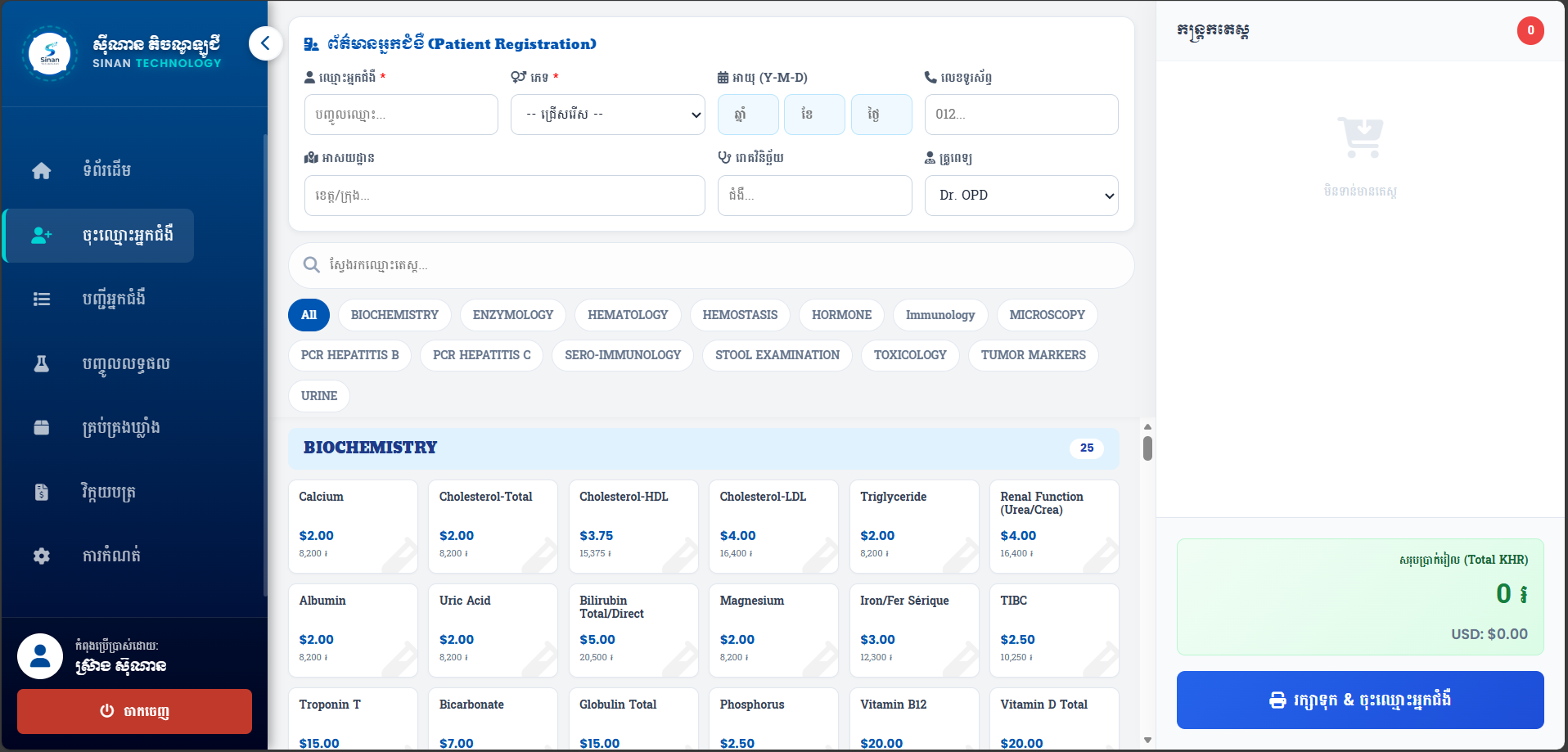1568x752 pixels.
Task: Click the red cart count badge
Action: pos(1530,30)
